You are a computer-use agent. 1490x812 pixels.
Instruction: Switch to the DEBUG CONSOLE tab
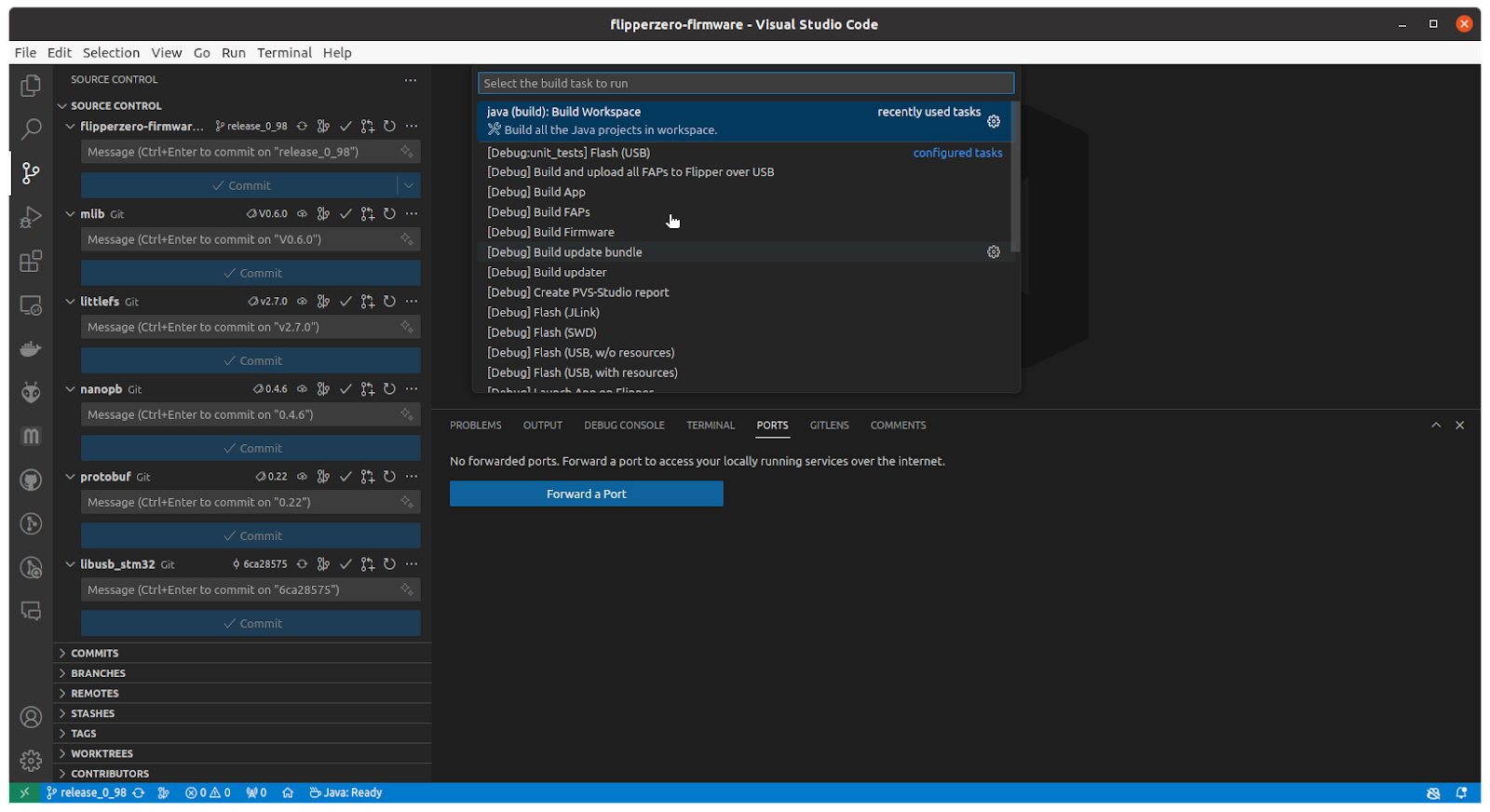pyautogui.click(x=624, y=426)
